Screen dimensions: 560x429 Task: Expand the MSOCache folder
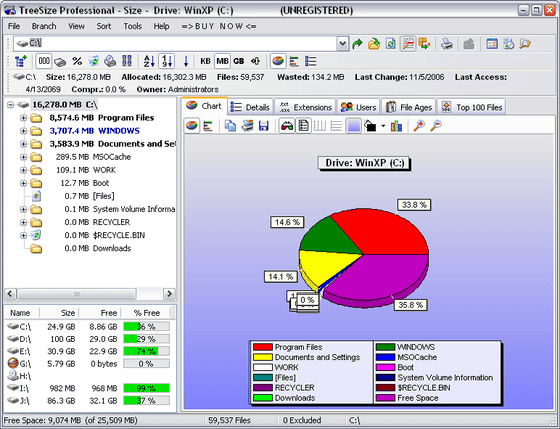[x=23, y=157]
